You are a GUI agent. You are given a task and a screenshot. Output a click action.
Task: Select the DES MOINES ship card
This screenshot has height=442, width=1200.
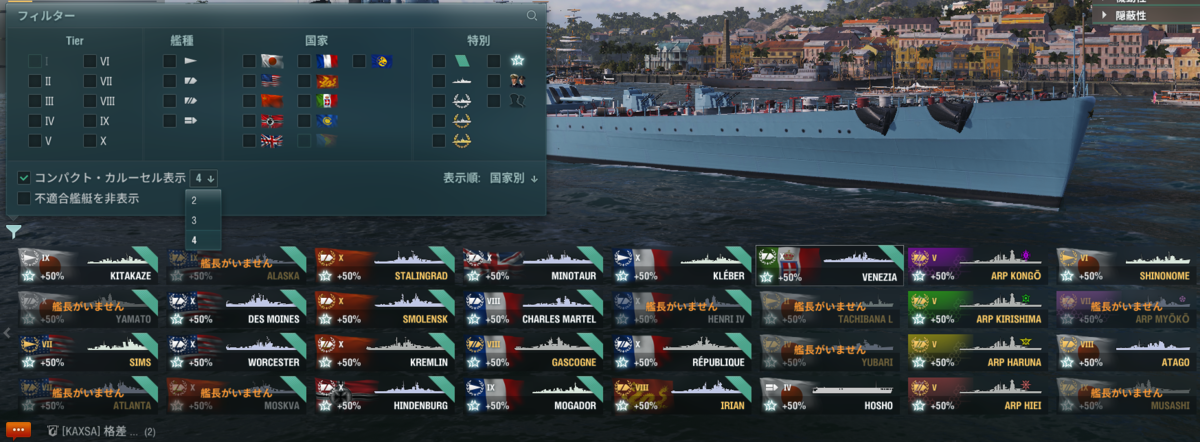coord(237,310)
